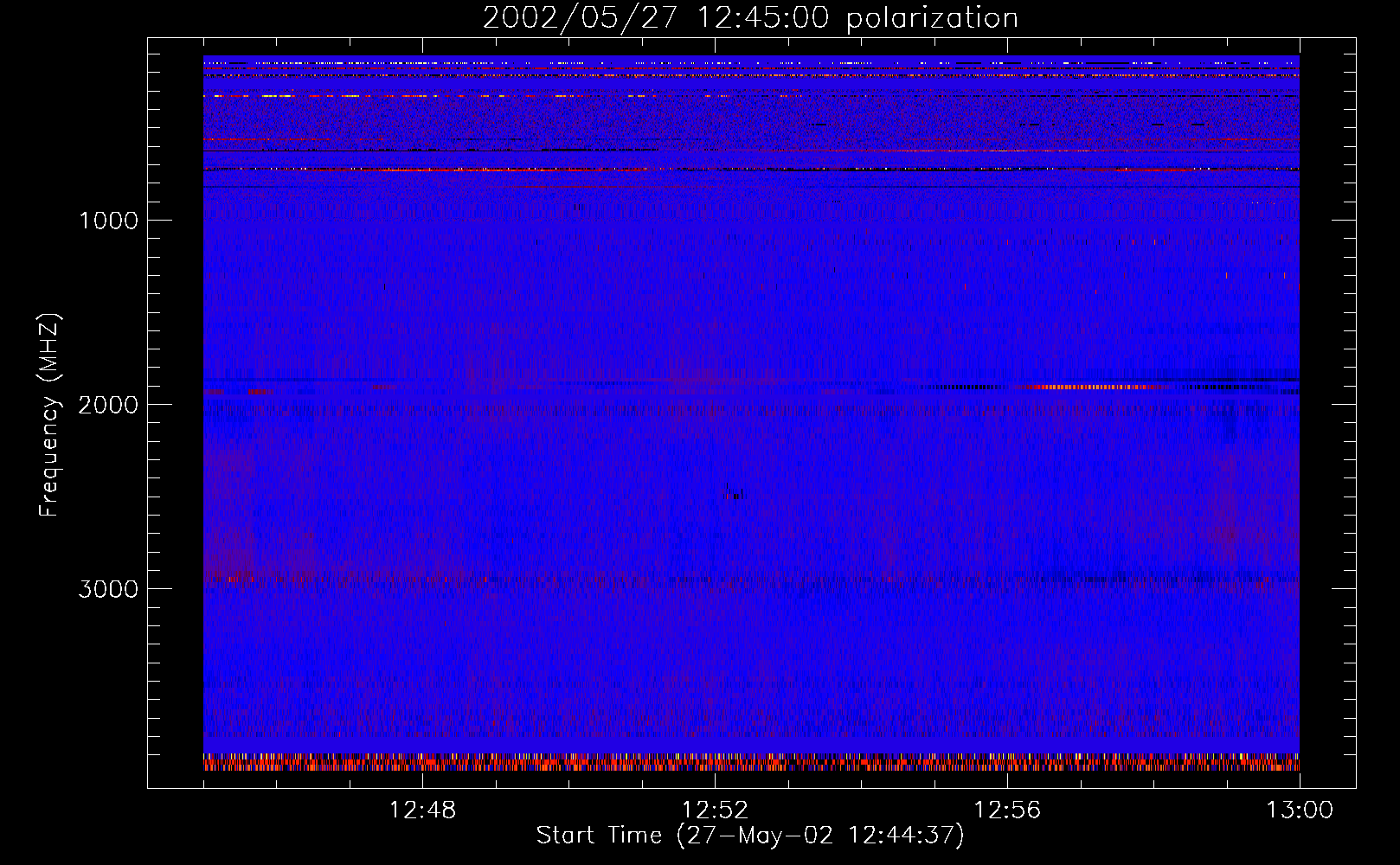
Task: Click the '12:48' time axis label
Action: [x=422, y=811]
